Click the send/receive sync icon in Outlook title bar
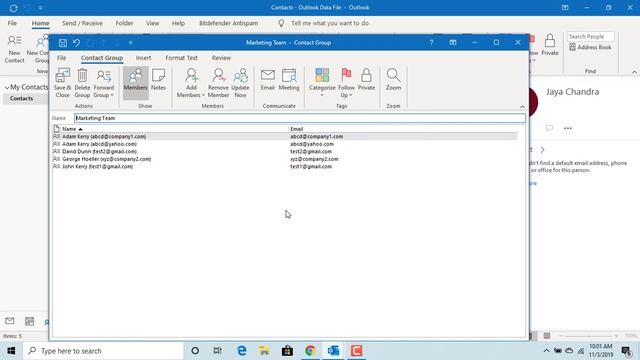Image resolution: width=640 pixels, height=360 pixels. click(13, 8)
